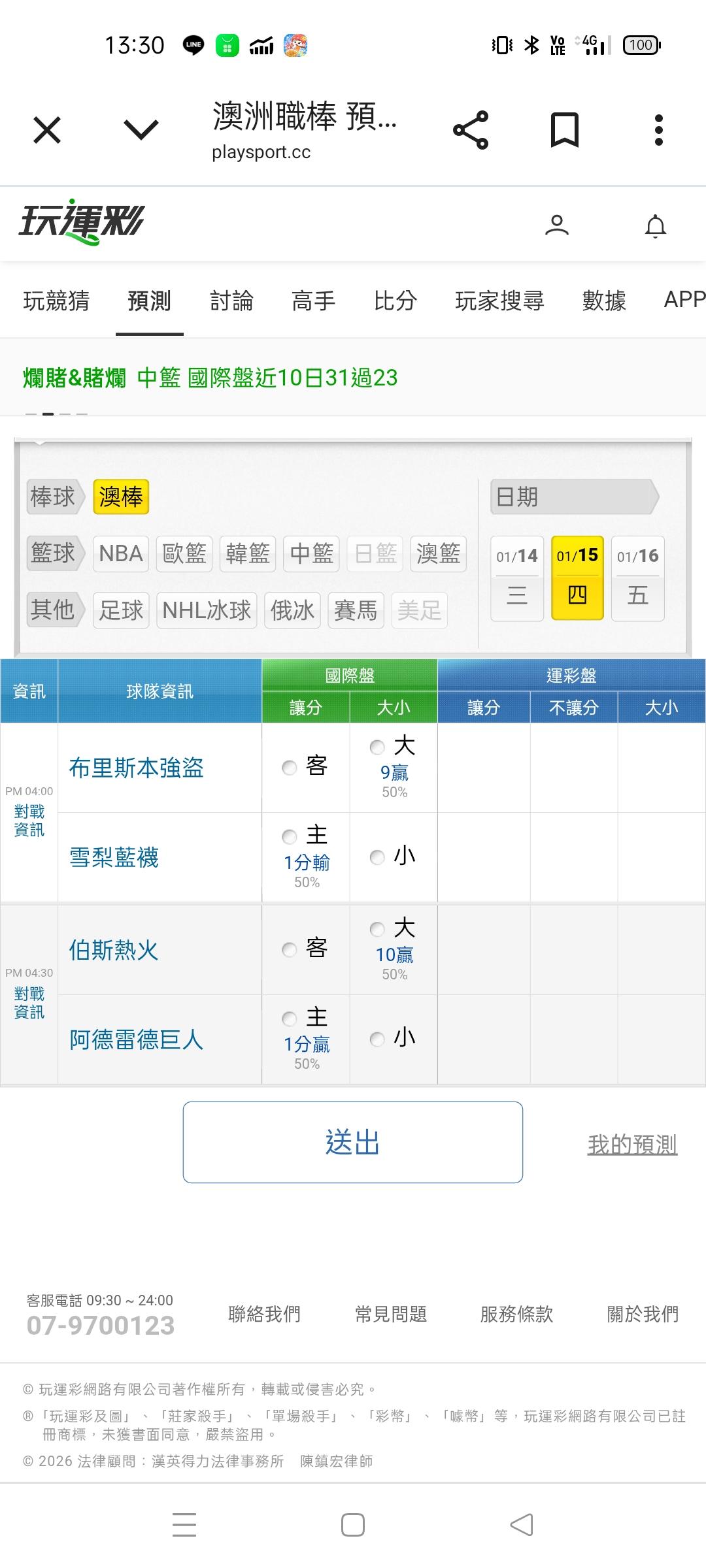706x1568 pixels.
Task: Choose the 歐籃 league button
Action: point(184,554)
